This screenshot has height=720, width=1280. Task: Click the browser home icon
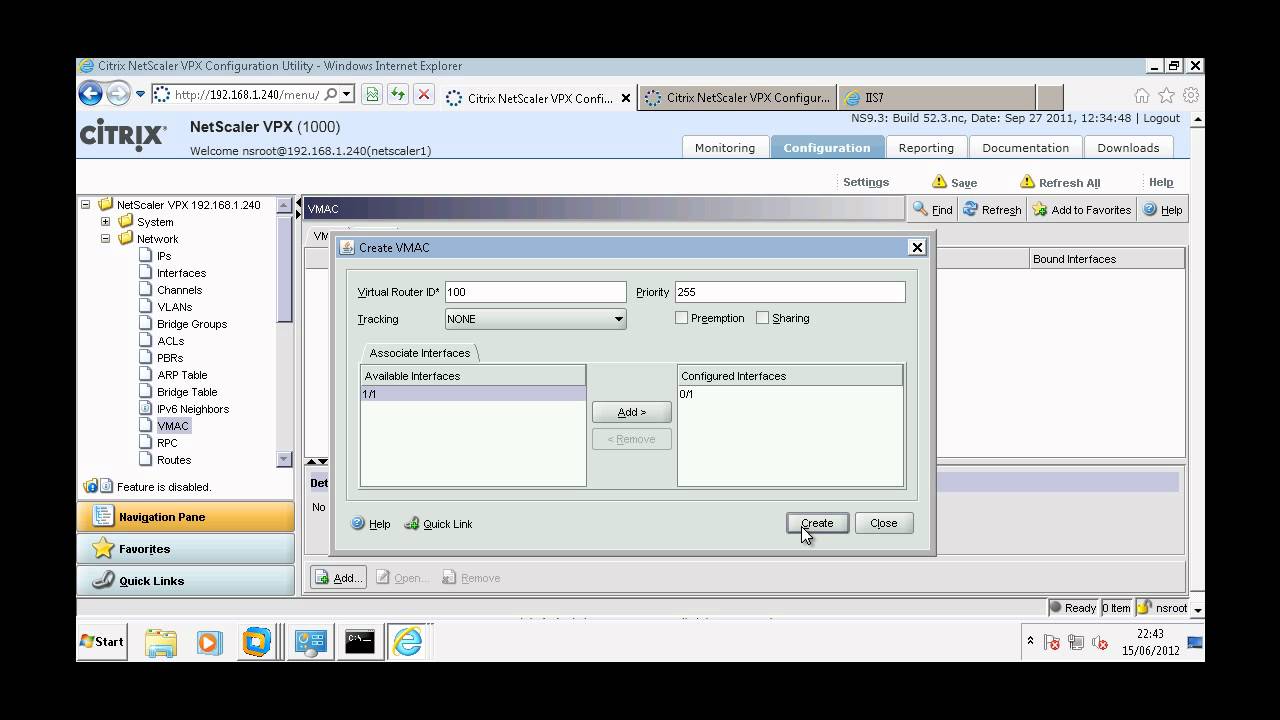pos(1142,96)
